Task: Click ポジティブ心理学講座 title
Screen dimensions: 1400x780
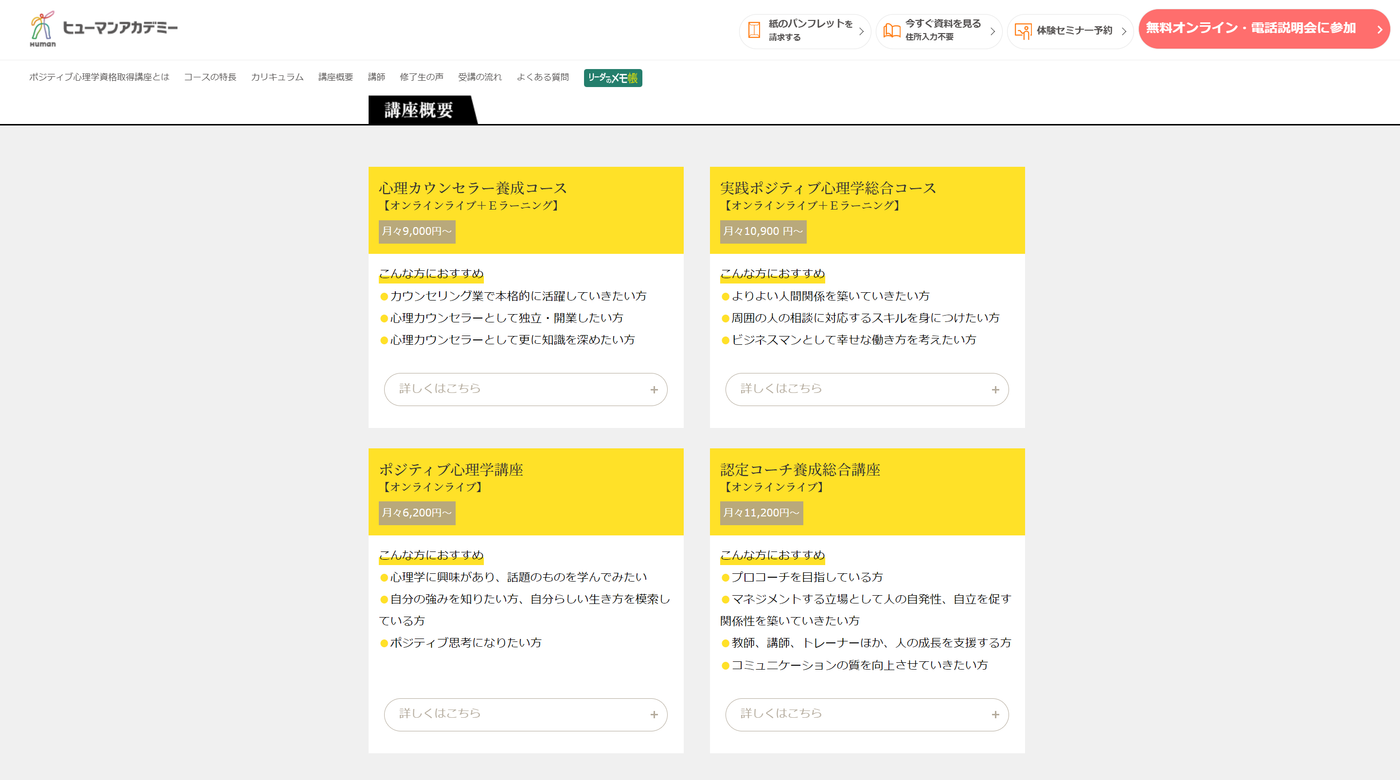Action: 451,469
